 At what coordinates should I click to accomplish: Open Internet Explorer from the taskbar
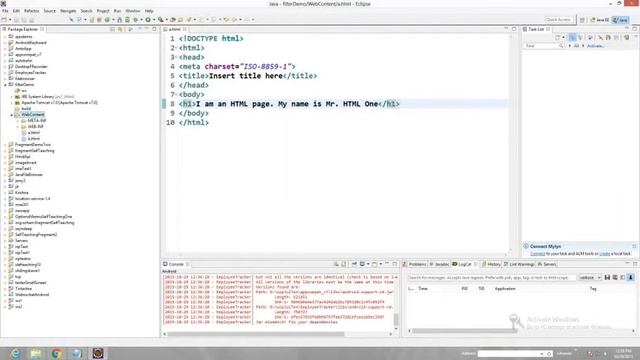pyautogui.click(x=16, y=353)
